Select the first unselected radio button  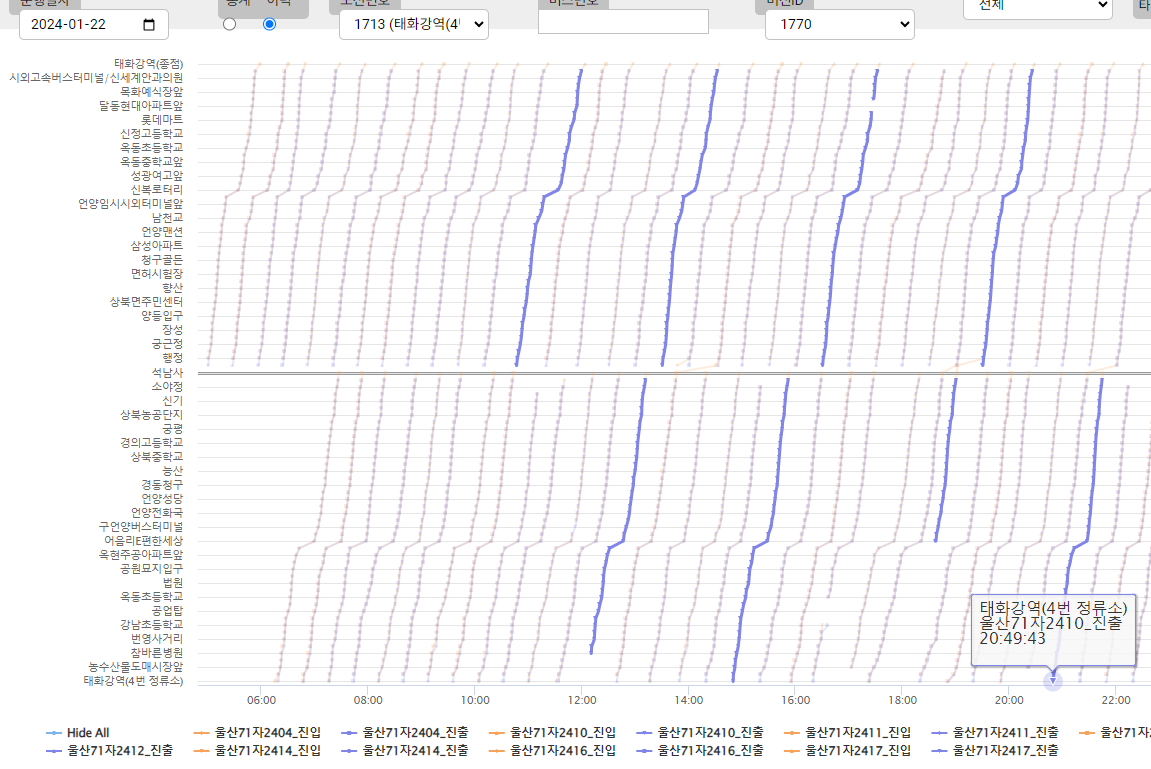click(x=229, y=24)
